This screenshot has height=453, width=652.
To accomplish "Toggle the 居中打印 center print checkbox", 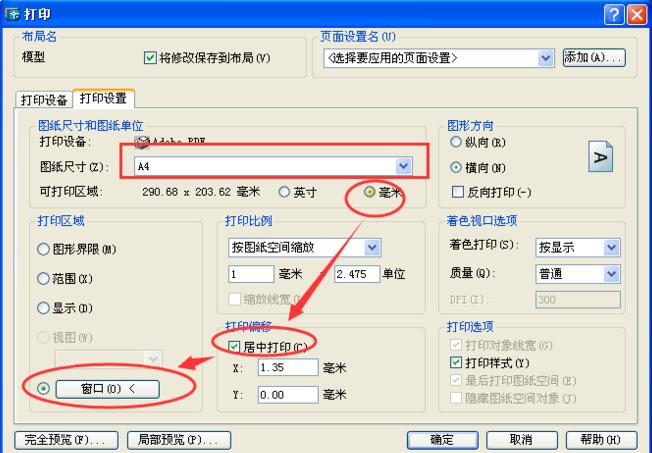I will pos(234,346).
